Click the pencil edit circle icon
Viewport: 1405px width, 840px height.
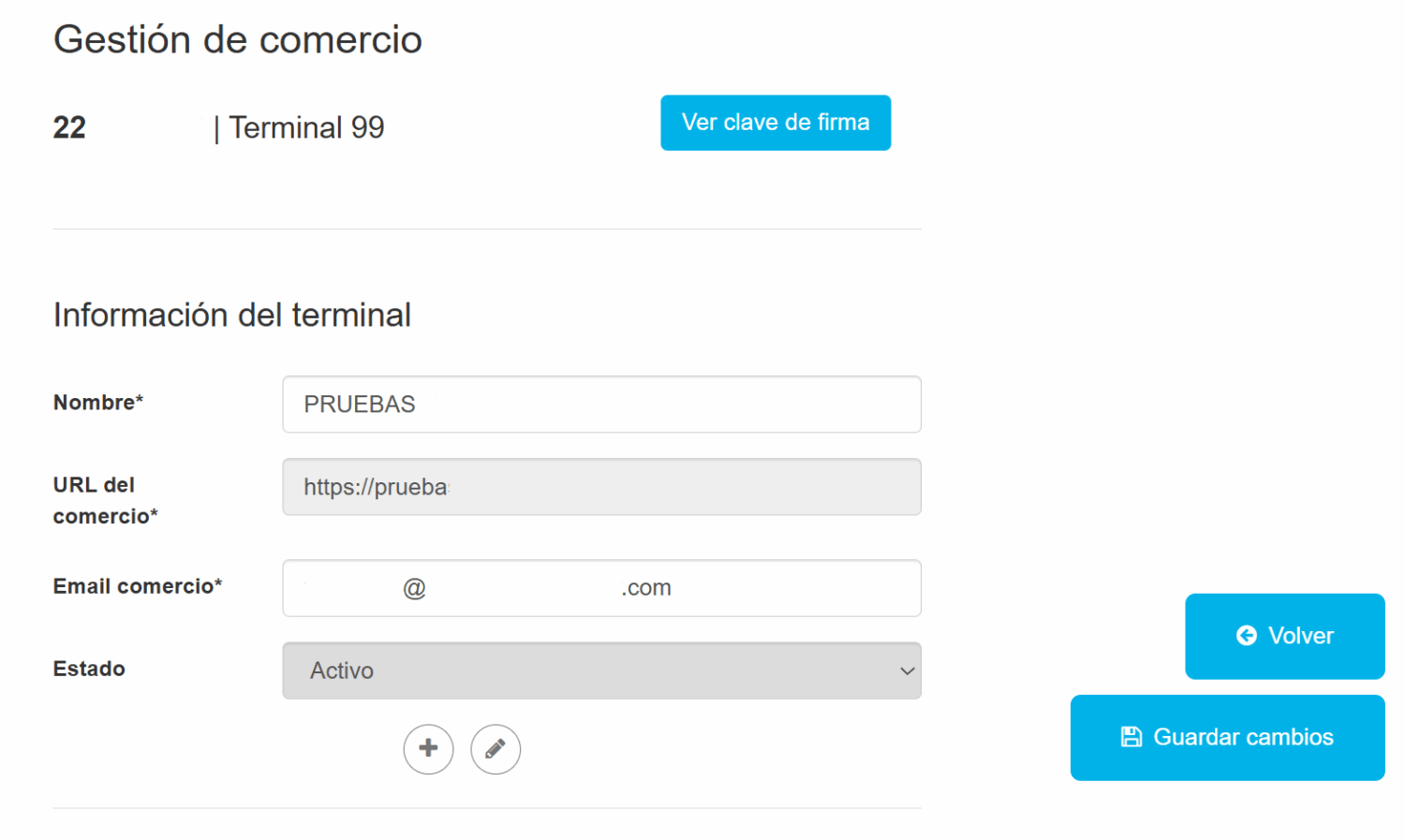tap(495, 748)
